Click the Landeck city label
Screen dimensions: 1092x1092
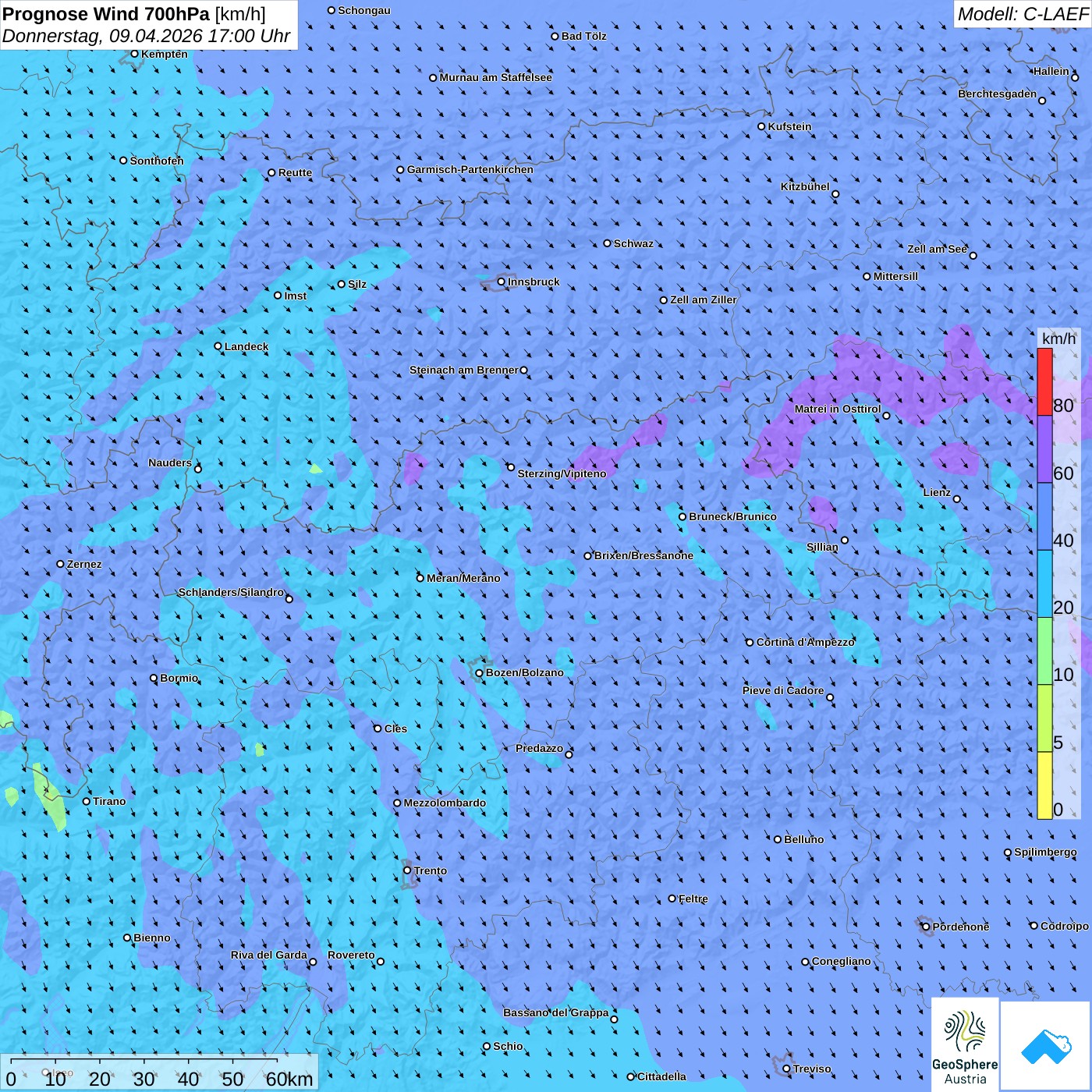[x=246, y=346]
